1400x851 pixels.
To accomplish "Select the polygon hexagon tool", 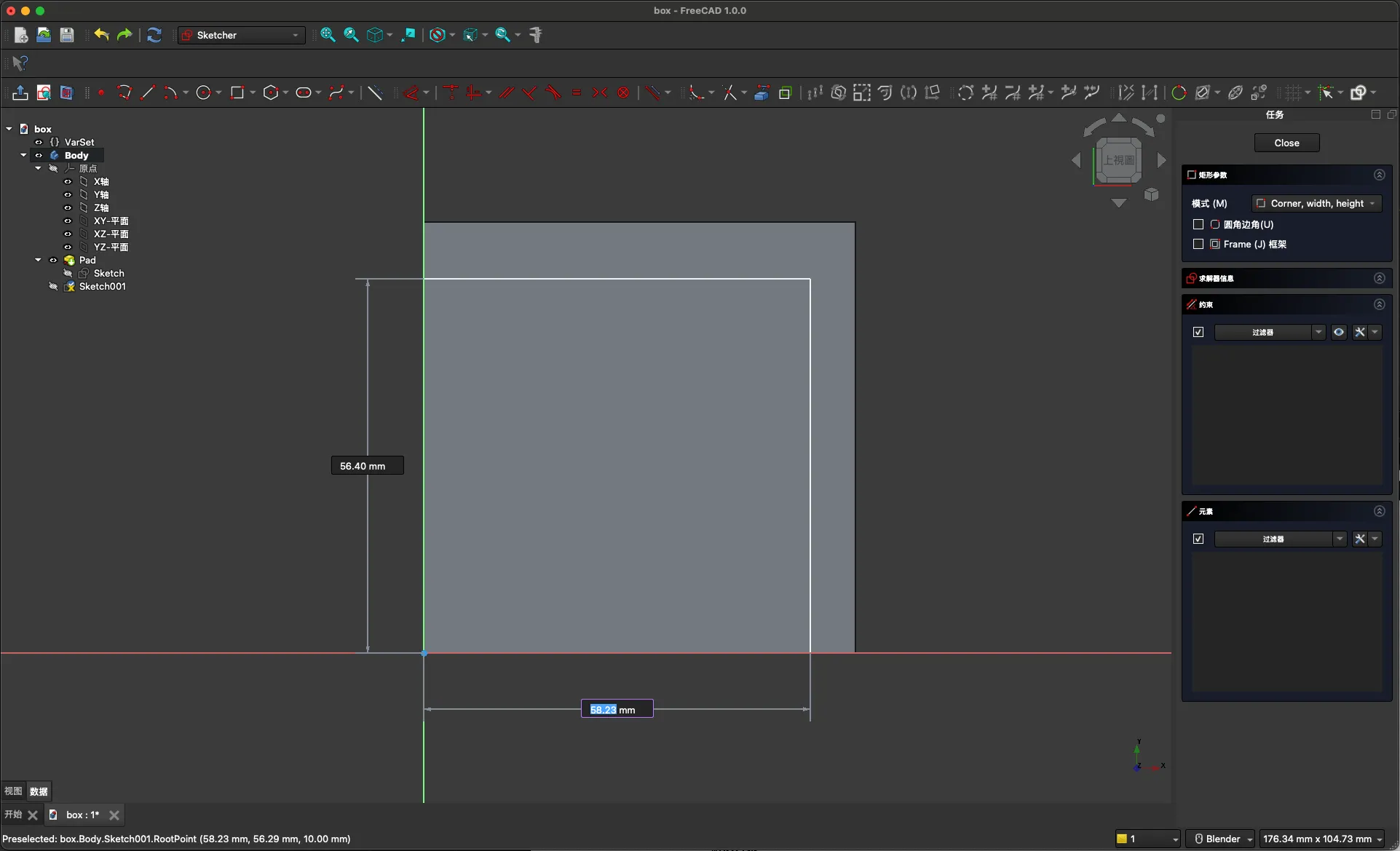I will (x=271, y=92).
